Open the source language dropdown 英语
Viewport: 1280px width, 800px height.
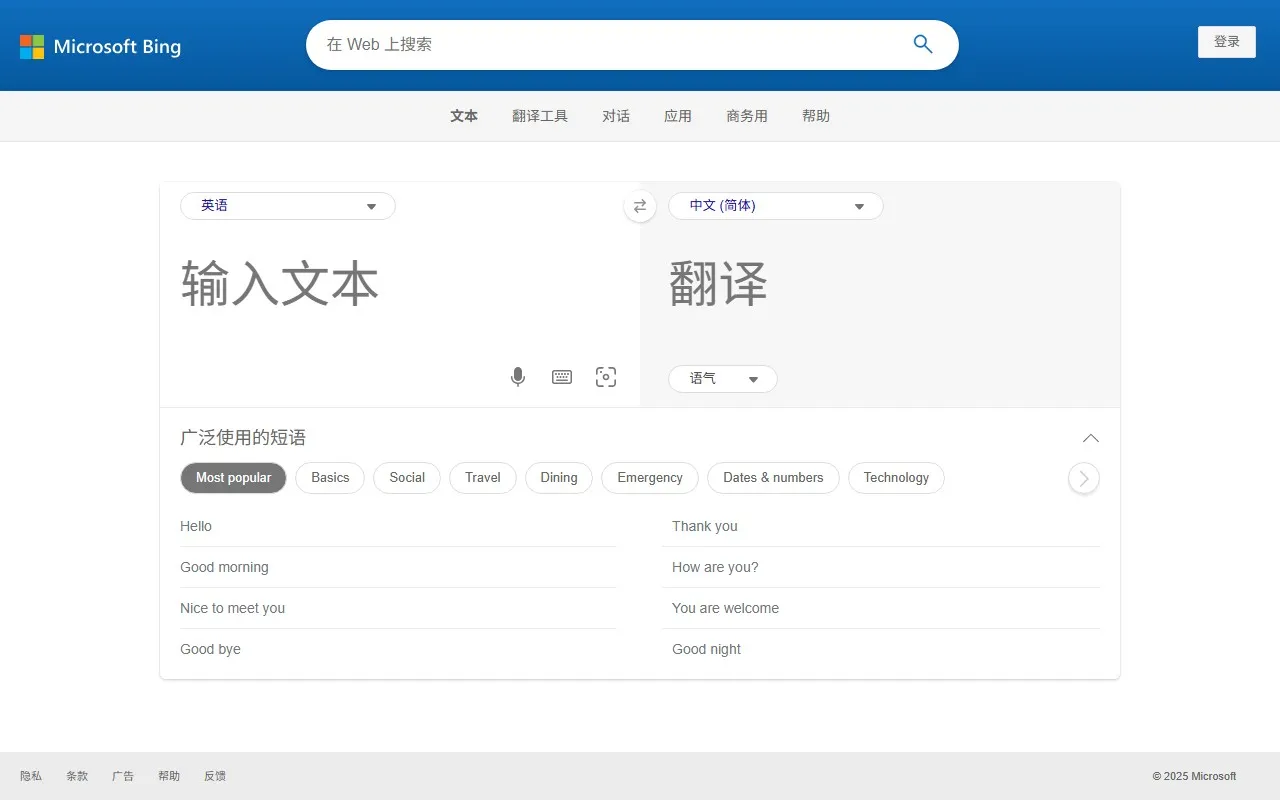pos(287,206)
